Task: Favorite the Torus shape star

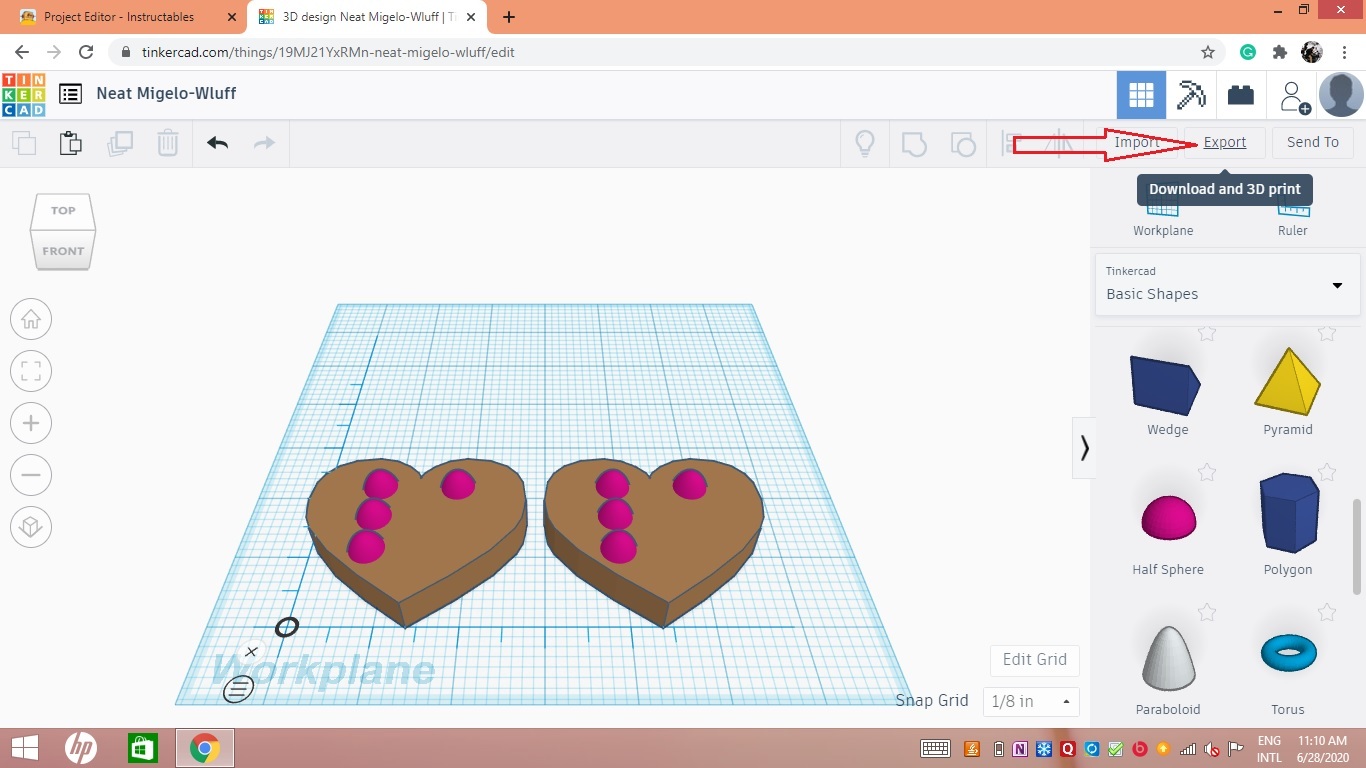Action: click(1327, 612)
